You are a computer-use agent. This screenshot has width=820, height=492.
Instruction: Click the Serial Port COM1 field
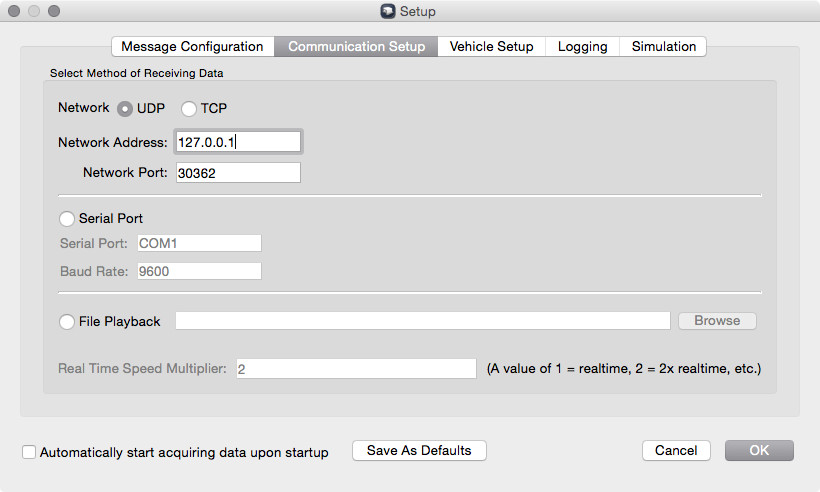click(198, 243)
